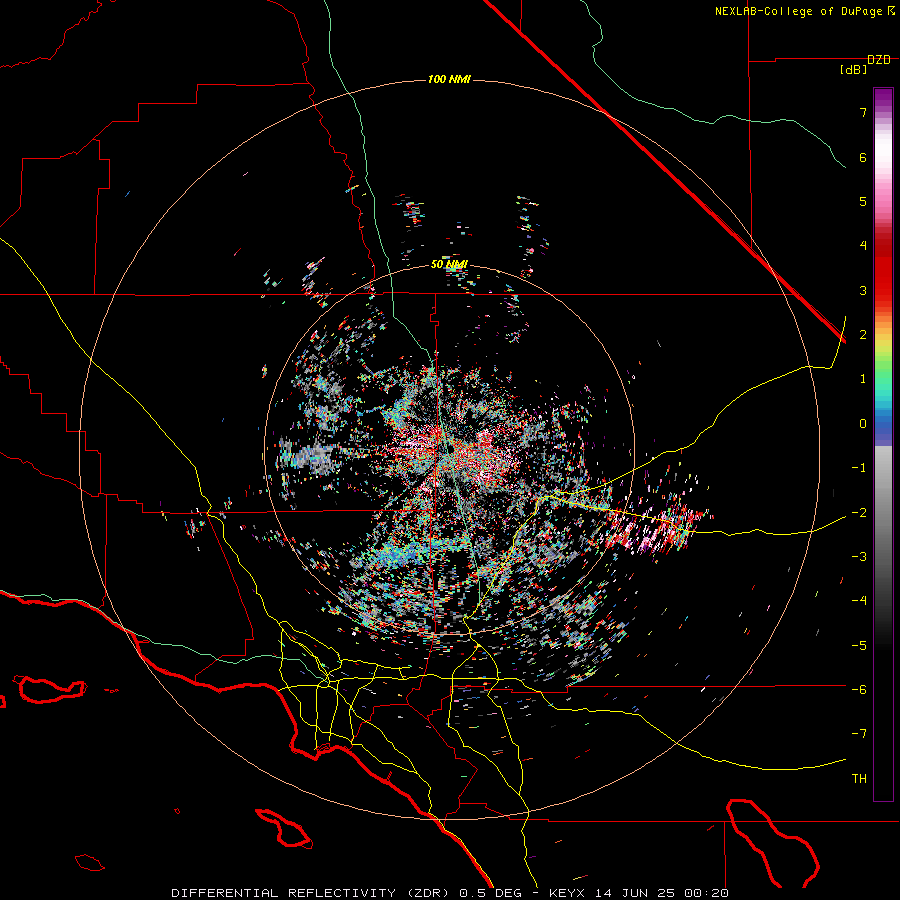Click the purple top of the color bar
The image size is (900, 900).
pos(883,98)
